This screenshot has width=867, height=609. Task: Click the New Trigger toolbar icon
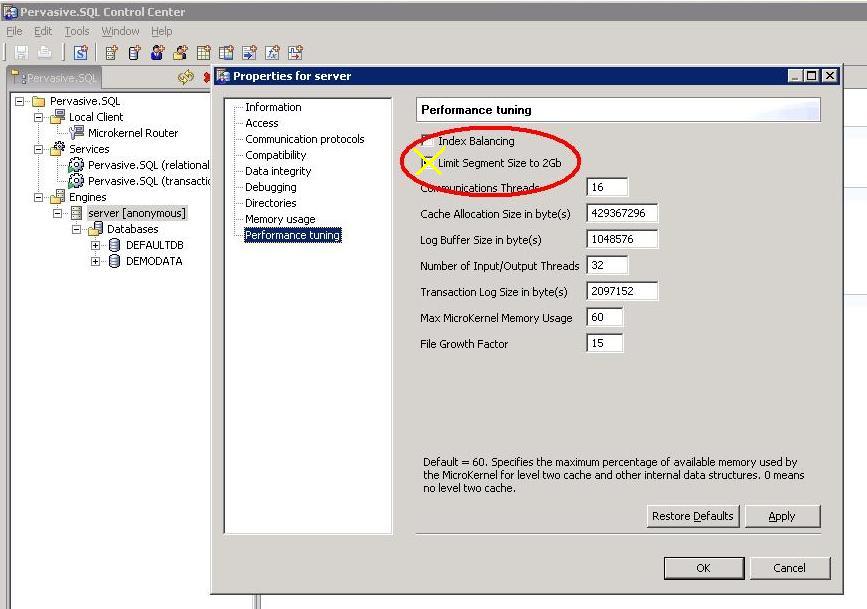pyautogui.click(x=295, y=53)
